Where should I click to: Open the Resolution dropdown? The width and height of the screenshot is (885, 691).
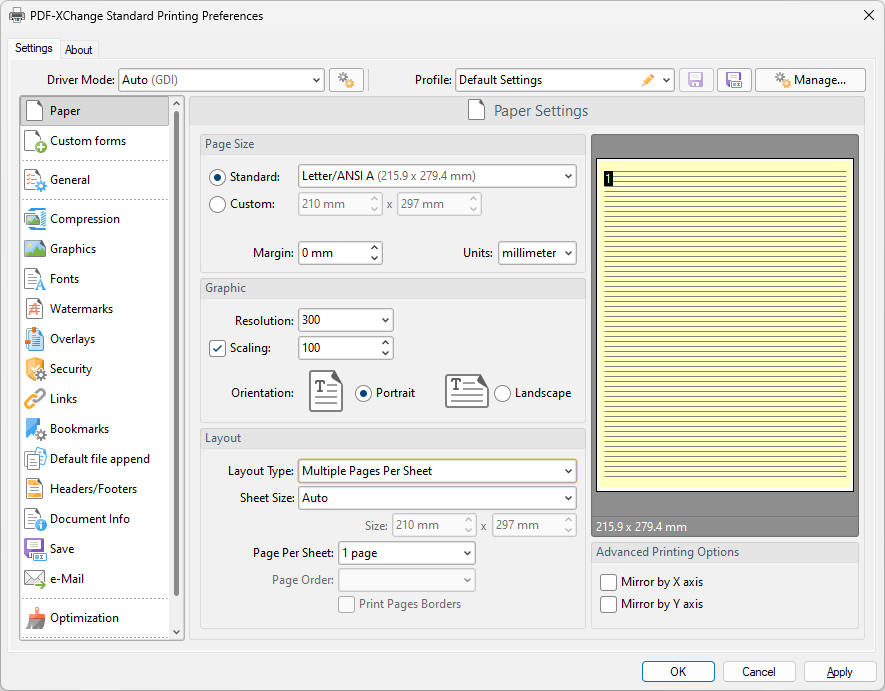coord(345,320)
